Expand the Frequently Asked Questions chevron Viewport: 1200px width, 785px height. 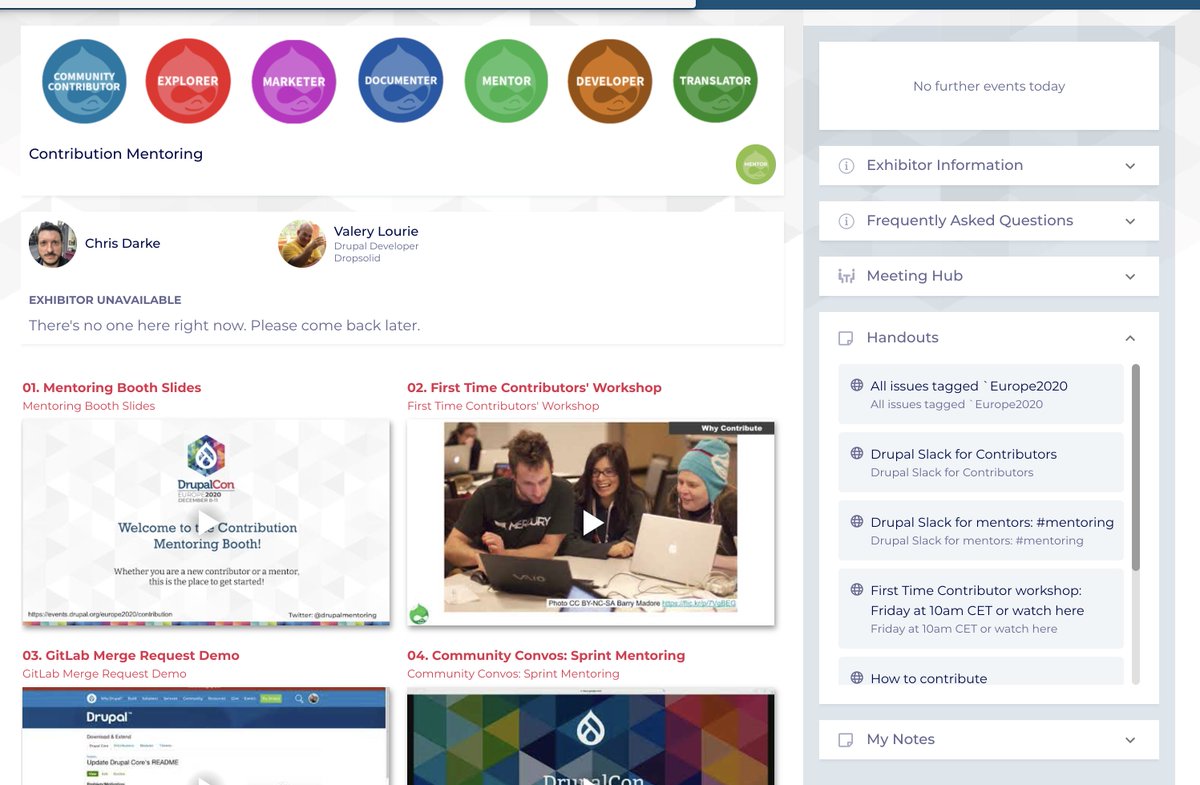pyautogui.click(x=1130, y=221)
